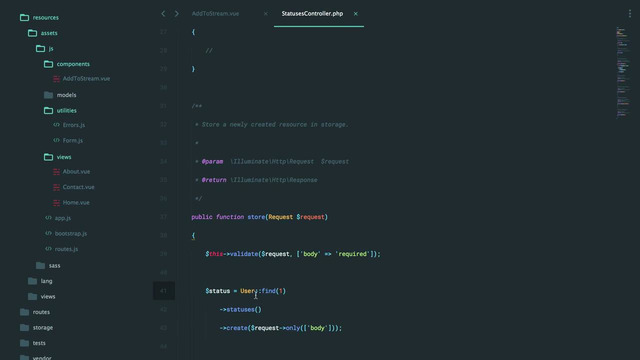Select the utilities folder label
The image size is (640, 360).
tap(67, 111)
